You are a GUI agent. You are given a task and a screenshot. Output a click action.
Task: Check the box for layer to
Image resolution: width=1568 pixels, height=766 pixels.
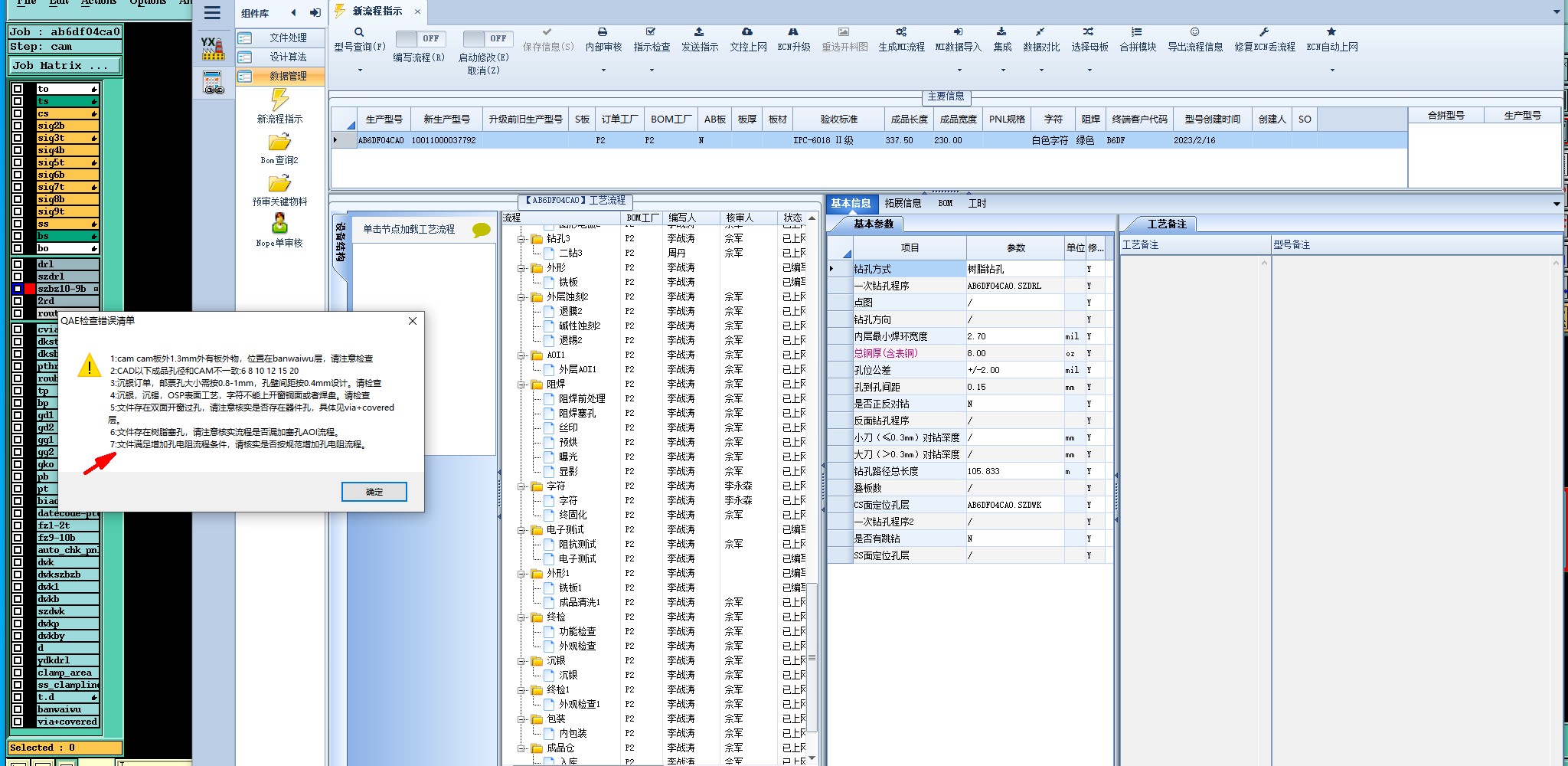click(x=17, y=89)
